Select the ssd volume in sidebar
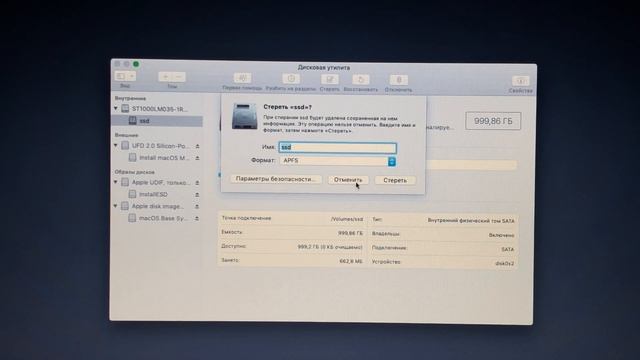The width and height of the screenshot is (640, 360). pos(157,121)
